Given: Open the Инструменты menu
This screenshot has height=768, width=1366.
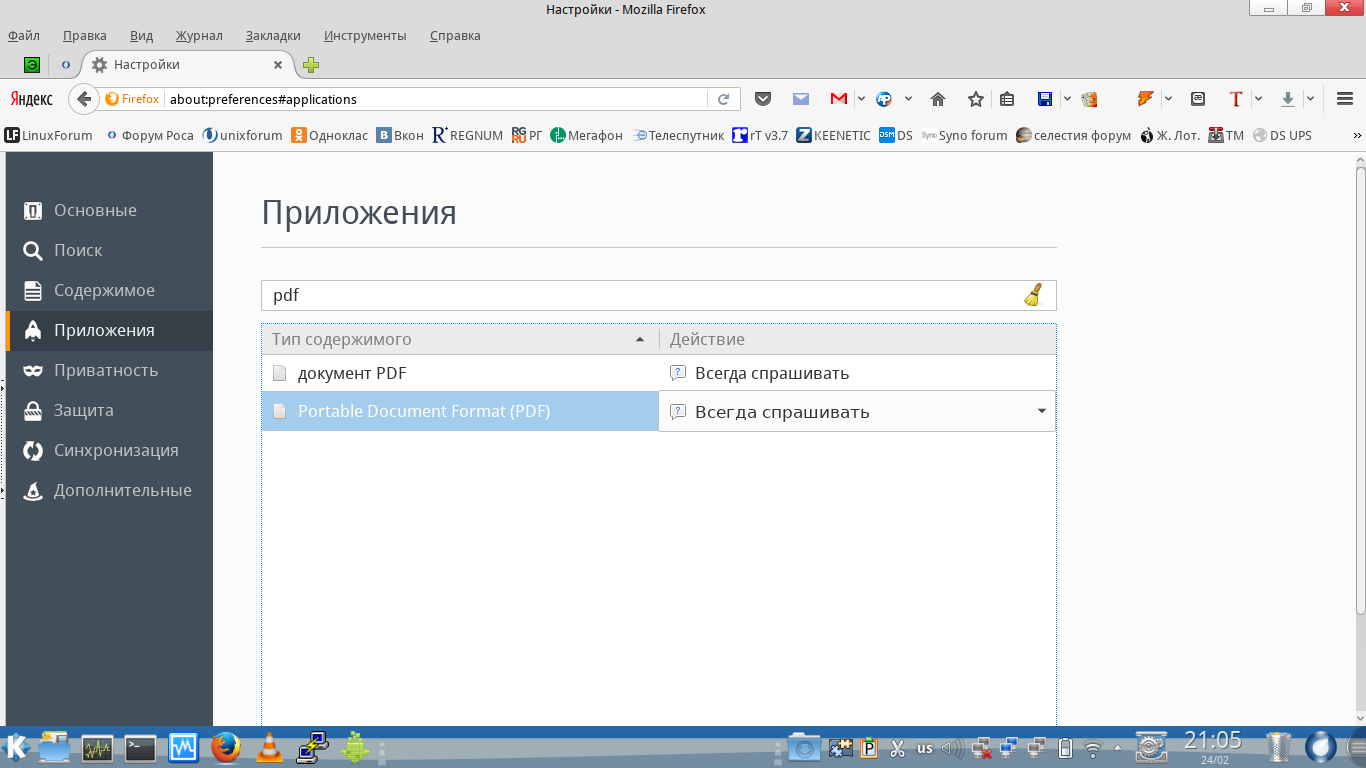Looking at the screenshot, I should click(365, 35).
